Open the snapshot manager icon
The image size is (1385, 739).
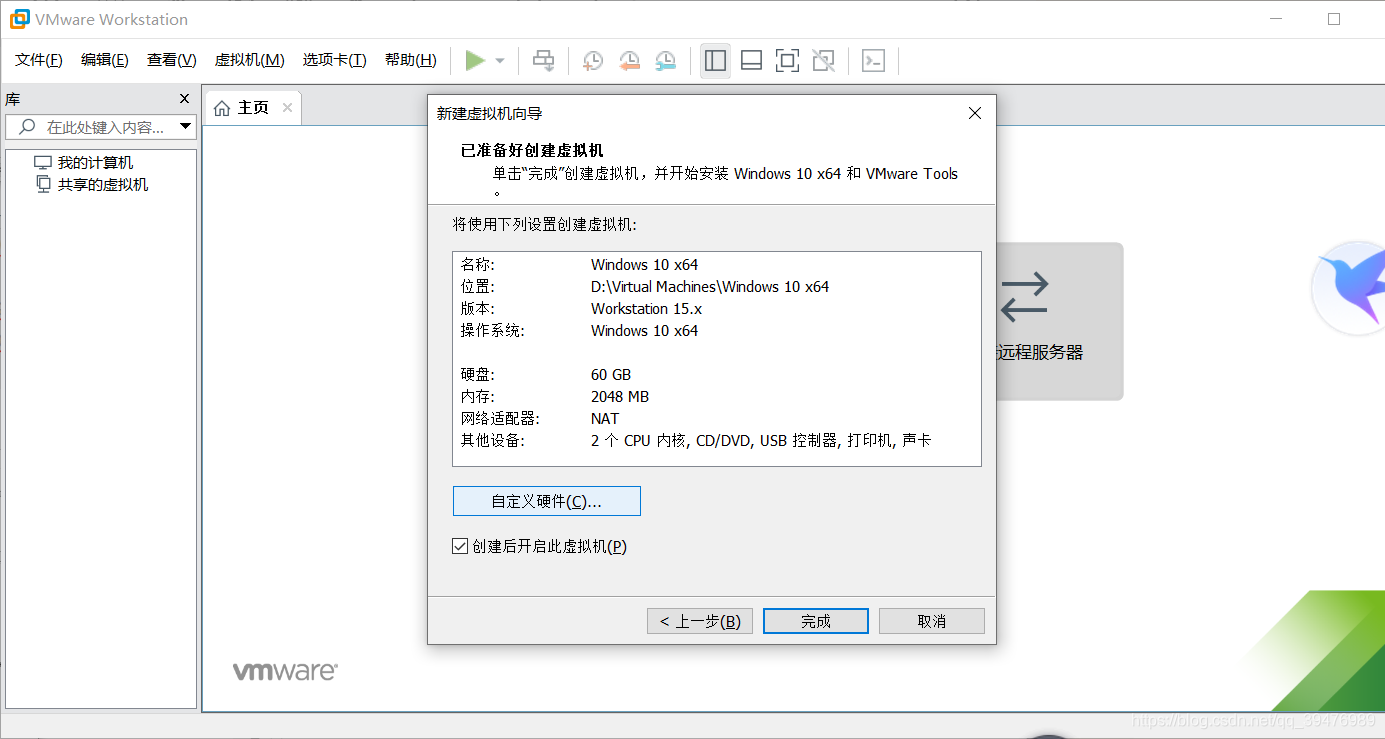[665, 61]
